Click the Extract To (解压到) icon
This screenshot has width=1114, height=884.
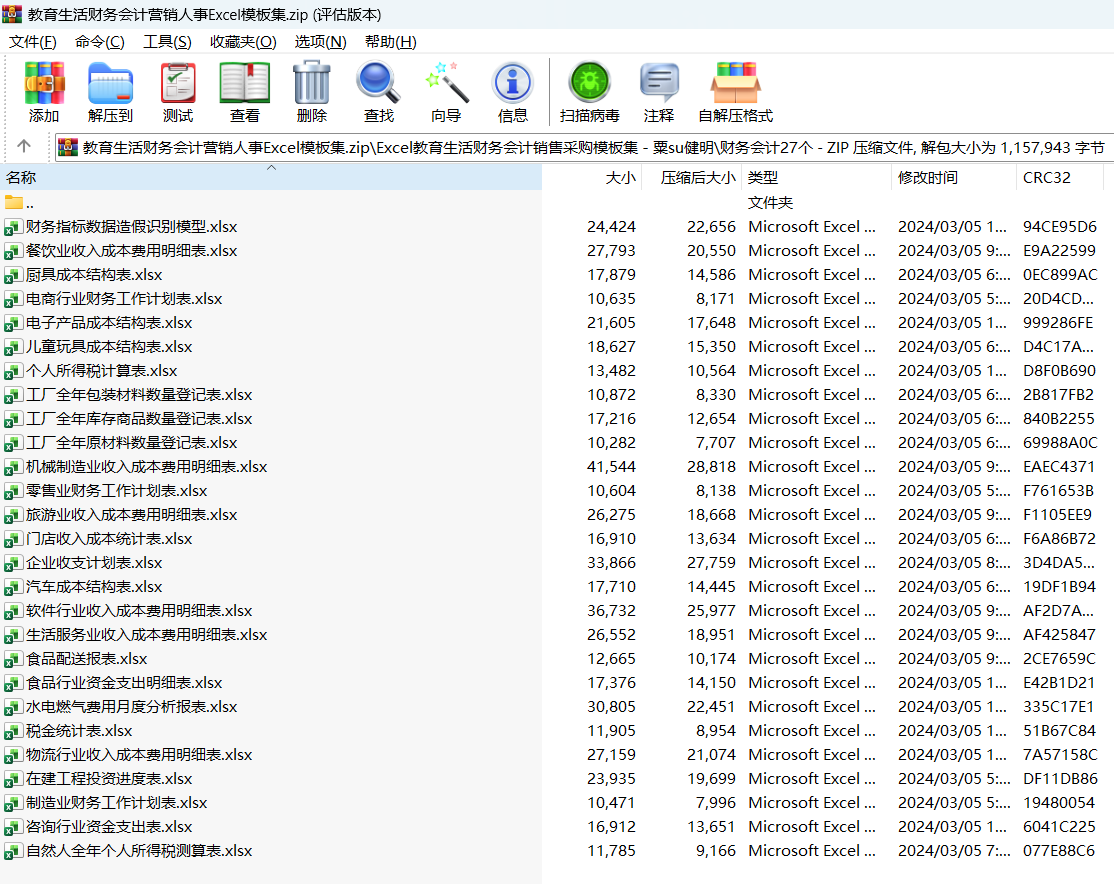click(110, 91)
